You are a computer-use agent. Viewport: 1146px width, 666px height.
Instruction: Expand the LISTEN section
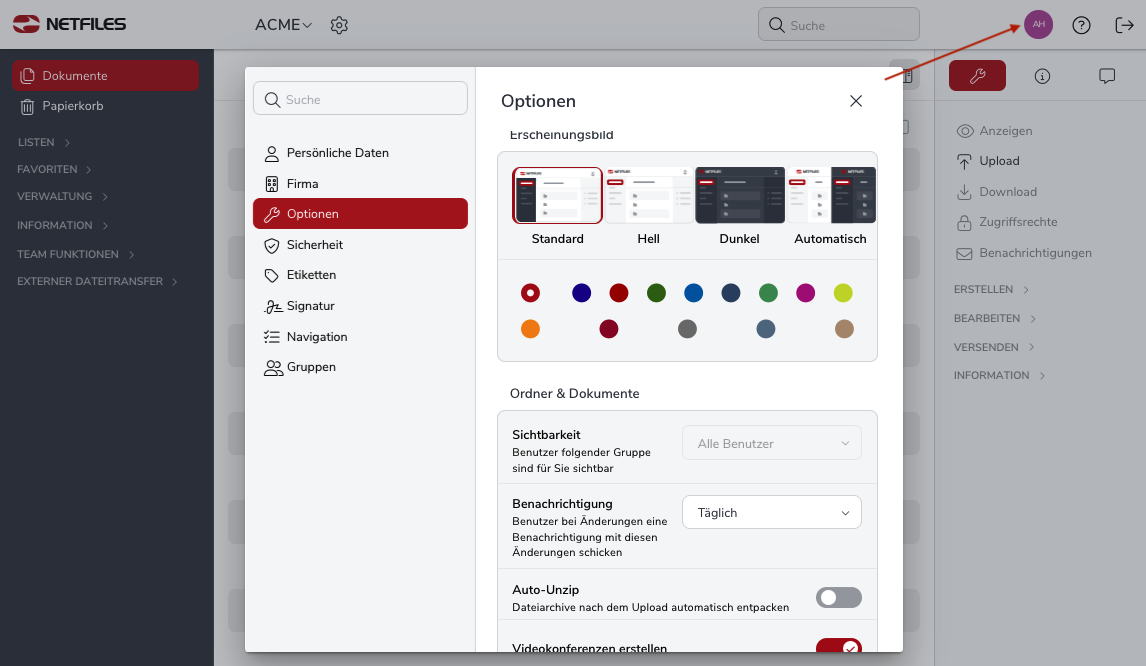coord(44,143)
